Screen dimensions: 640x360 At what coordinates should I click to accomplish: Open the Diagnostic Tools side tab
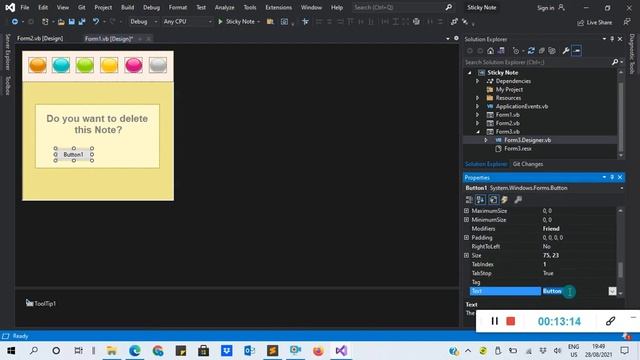coord(632,54)
